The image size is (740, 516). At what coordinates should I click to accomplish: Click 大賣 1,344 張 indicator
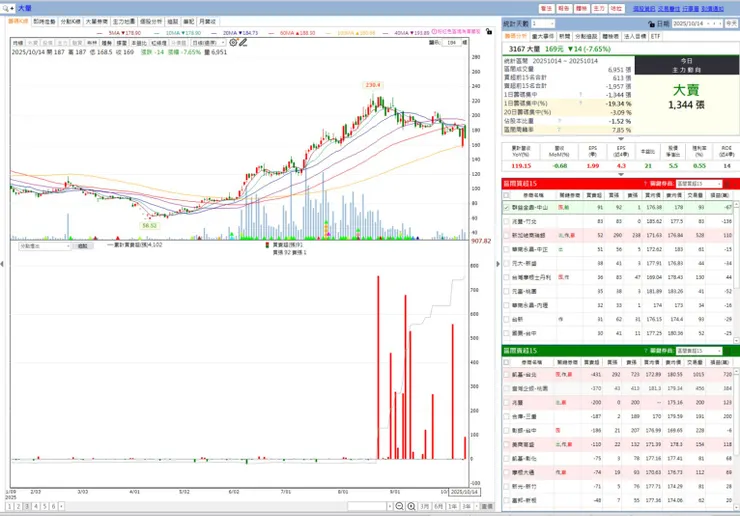(x=687, y=97)
